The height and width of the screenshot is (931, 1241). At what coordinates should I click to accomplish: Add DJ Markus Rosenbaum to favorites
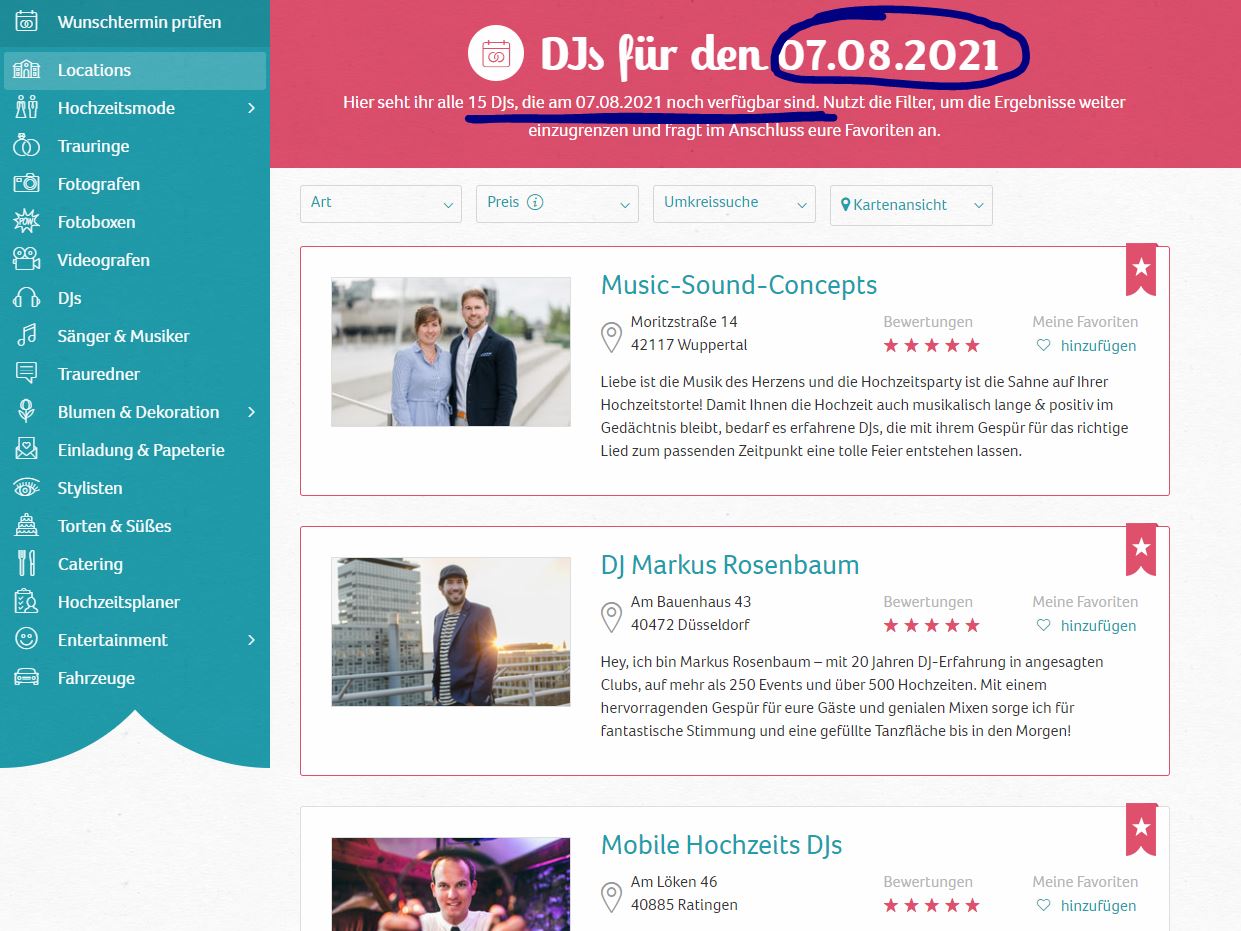coord(1097,626)
